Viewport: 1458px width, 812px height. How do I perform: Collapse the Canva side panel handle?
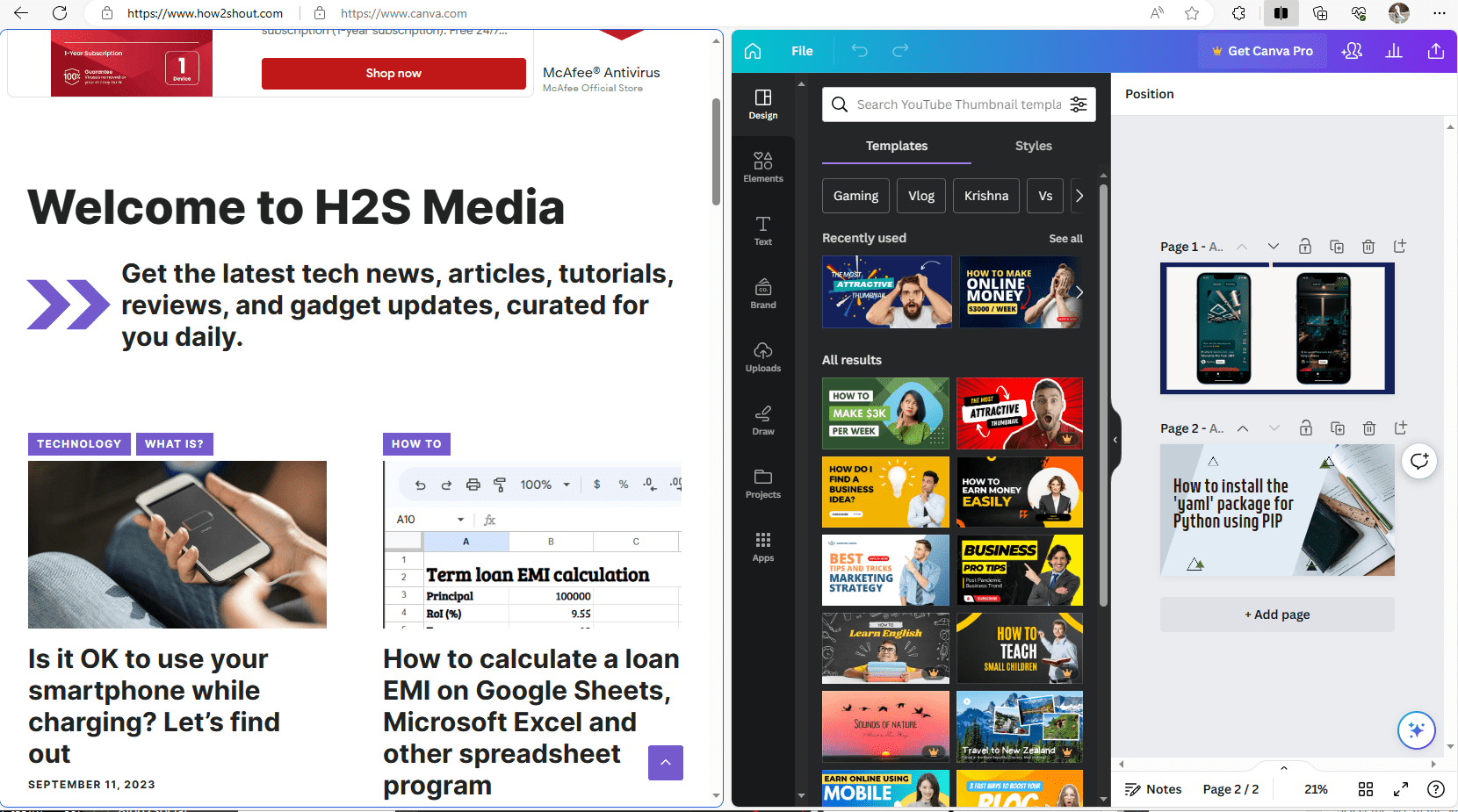1115,440
